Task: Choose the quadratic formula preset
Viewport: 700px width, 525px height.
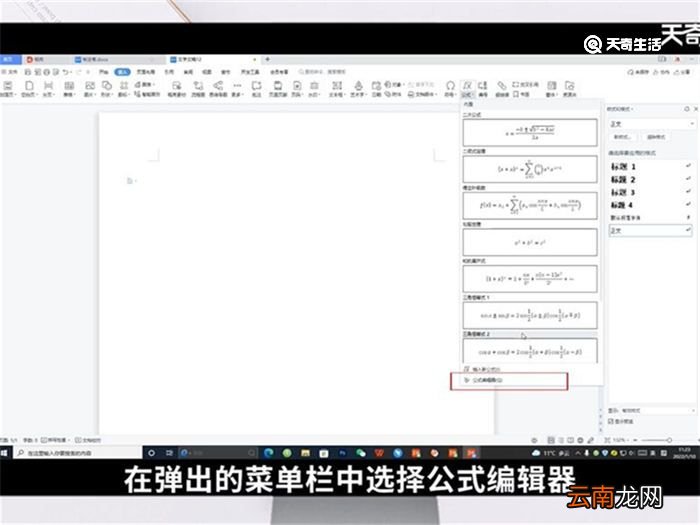Action: point(530,132)
